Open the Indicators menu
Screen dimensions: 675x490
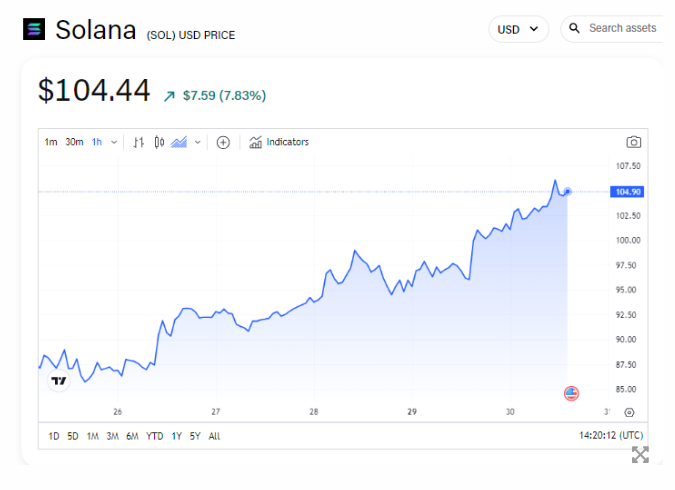click(x=279, y=142)
